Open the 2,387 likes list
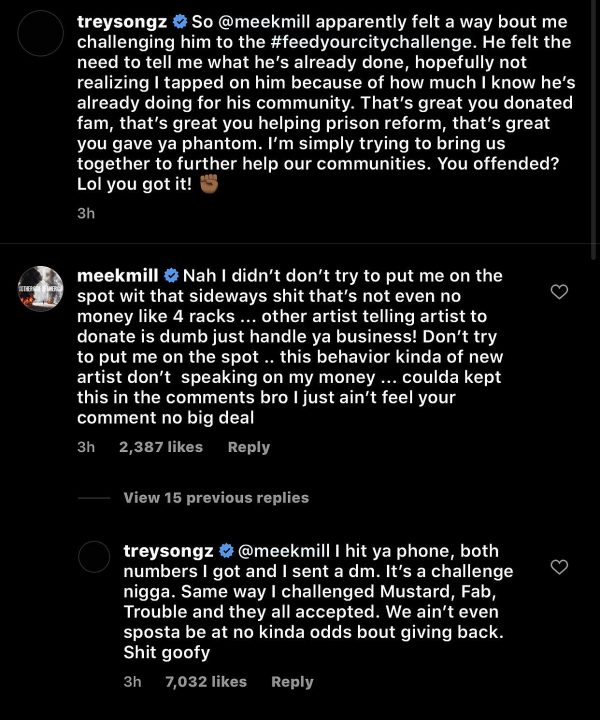The height and width of the screenshot is (720, 600). (160, 447)
